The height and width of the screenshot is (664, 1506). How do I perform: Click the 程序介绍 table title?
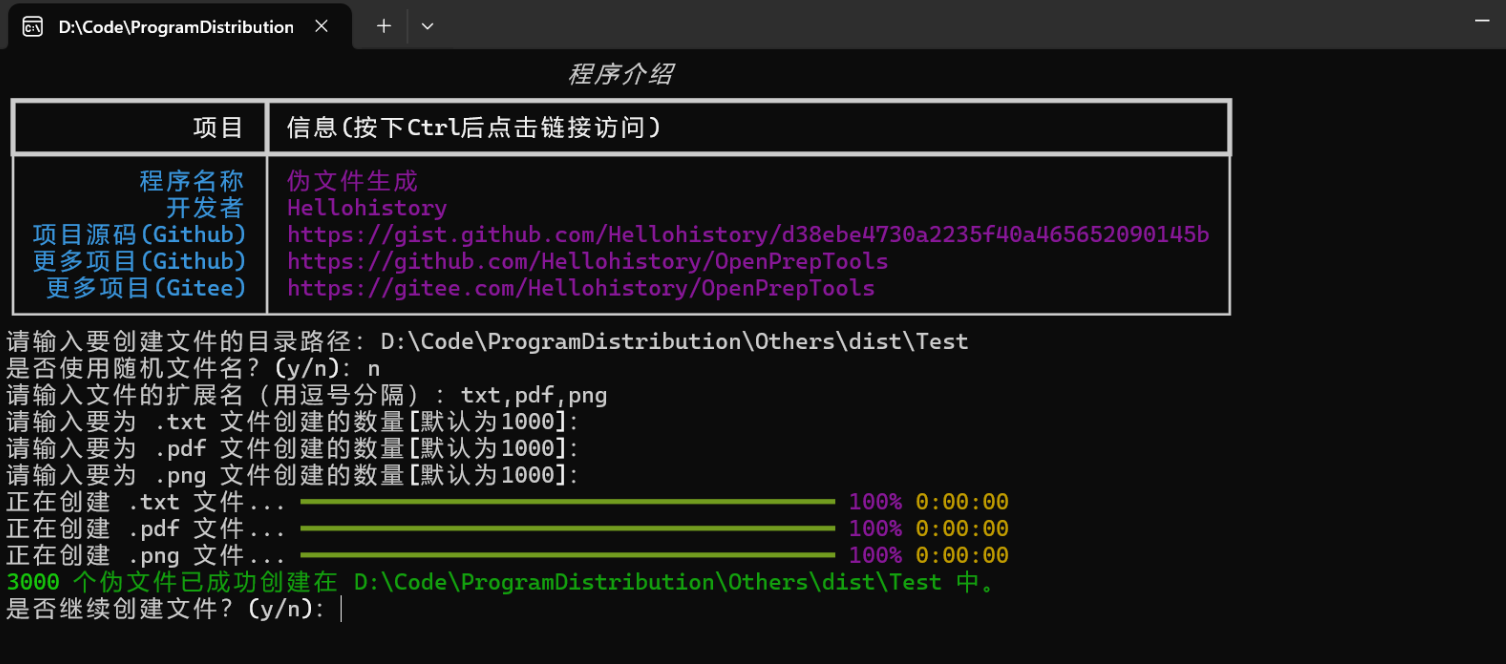coord(620,75)
